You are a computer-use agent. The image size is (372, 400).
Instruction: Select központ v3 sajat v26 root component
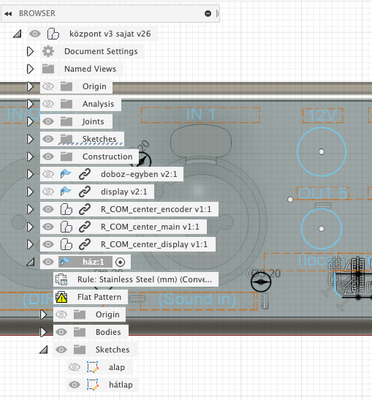(x=110, y=34)
